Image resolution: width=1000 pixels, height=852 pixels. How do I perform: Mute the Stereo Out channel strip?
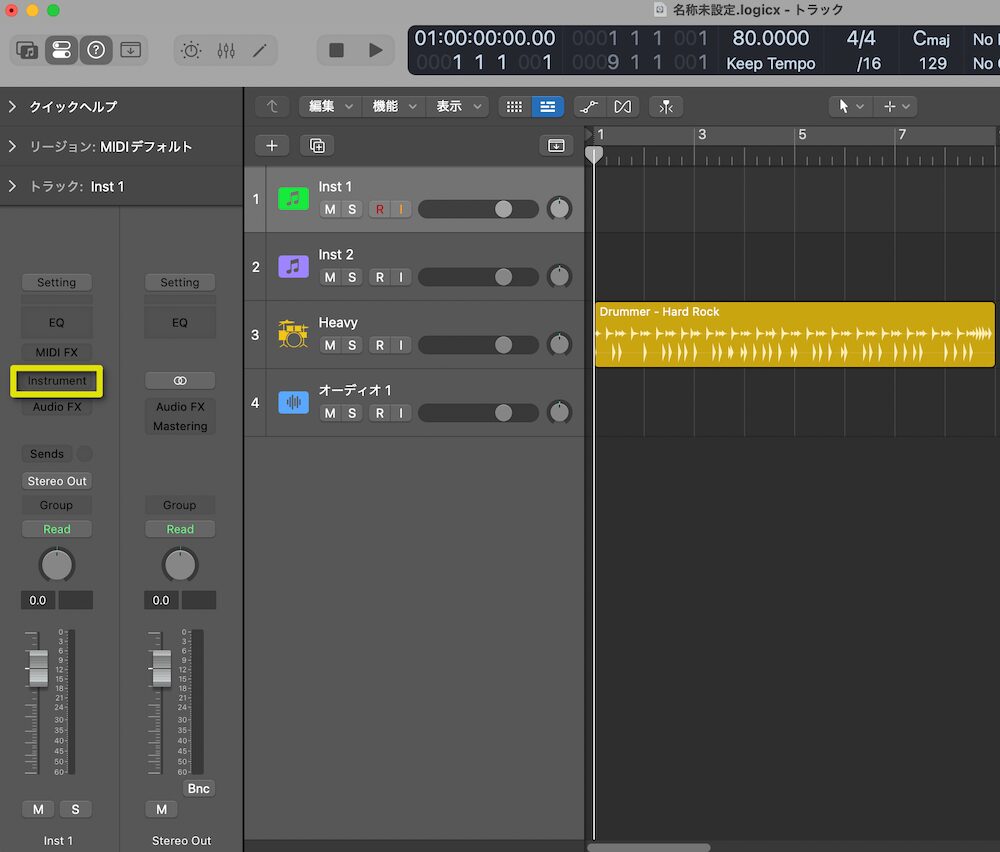point(161,809)
